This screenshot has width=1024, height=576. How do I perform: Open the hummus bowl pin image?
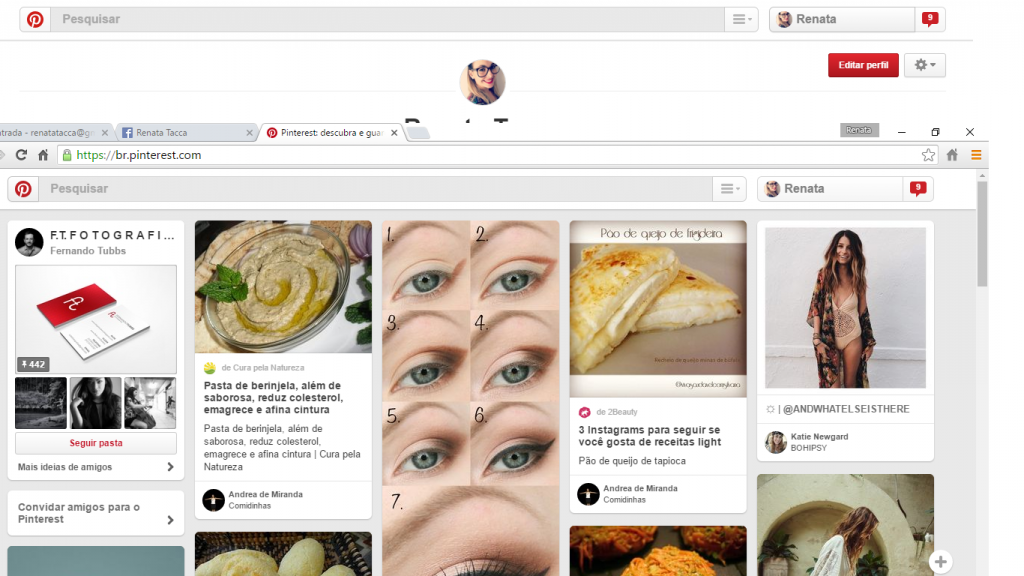[x=283, y=287]
